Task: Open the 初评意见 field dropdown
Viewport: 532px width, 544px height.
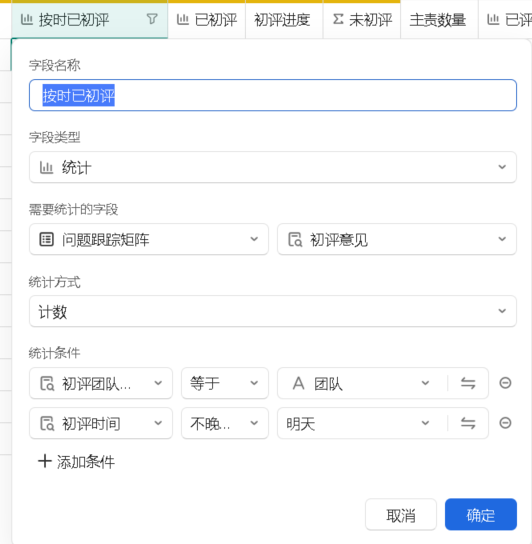Action: 397,239
